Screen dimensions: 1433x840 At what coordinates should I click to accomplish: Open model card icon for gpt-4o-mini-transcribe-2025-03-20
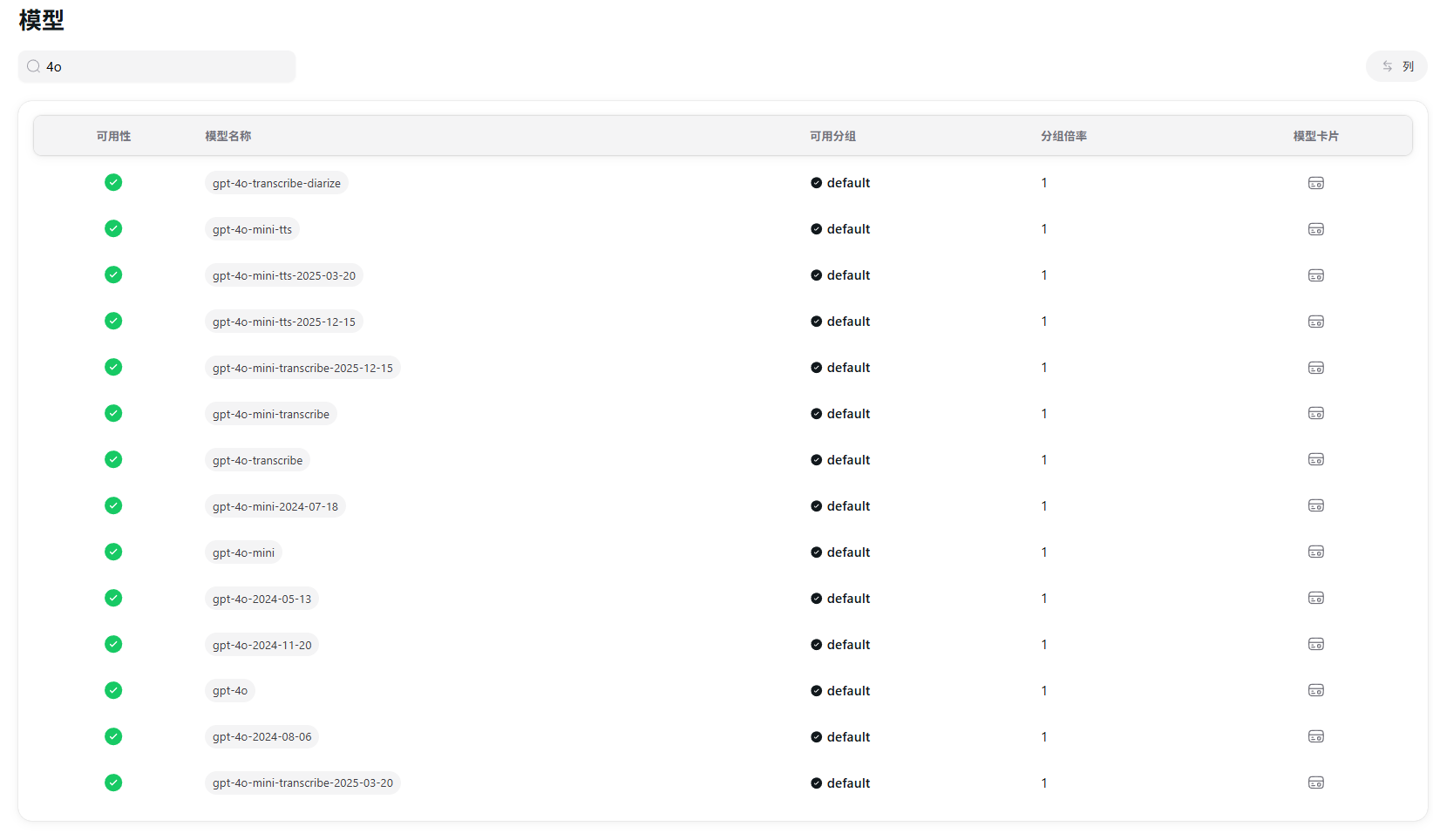(x=1316, y=782)
